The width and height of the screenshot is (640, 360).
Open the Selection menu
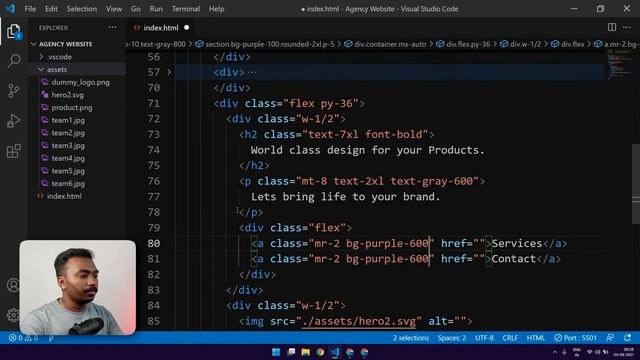[82, 9]
